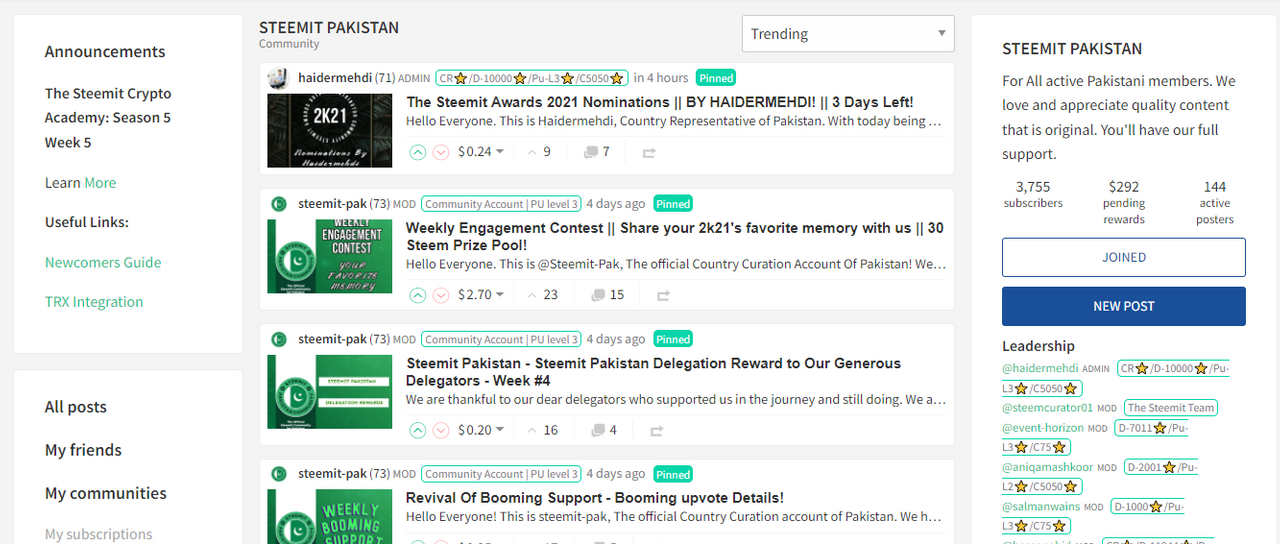Image resolution: width=1280 pixels, height=544 pixels.
Task: Resteem the Steemit Awards 2021 Nominations post
Action: [649, 153]
